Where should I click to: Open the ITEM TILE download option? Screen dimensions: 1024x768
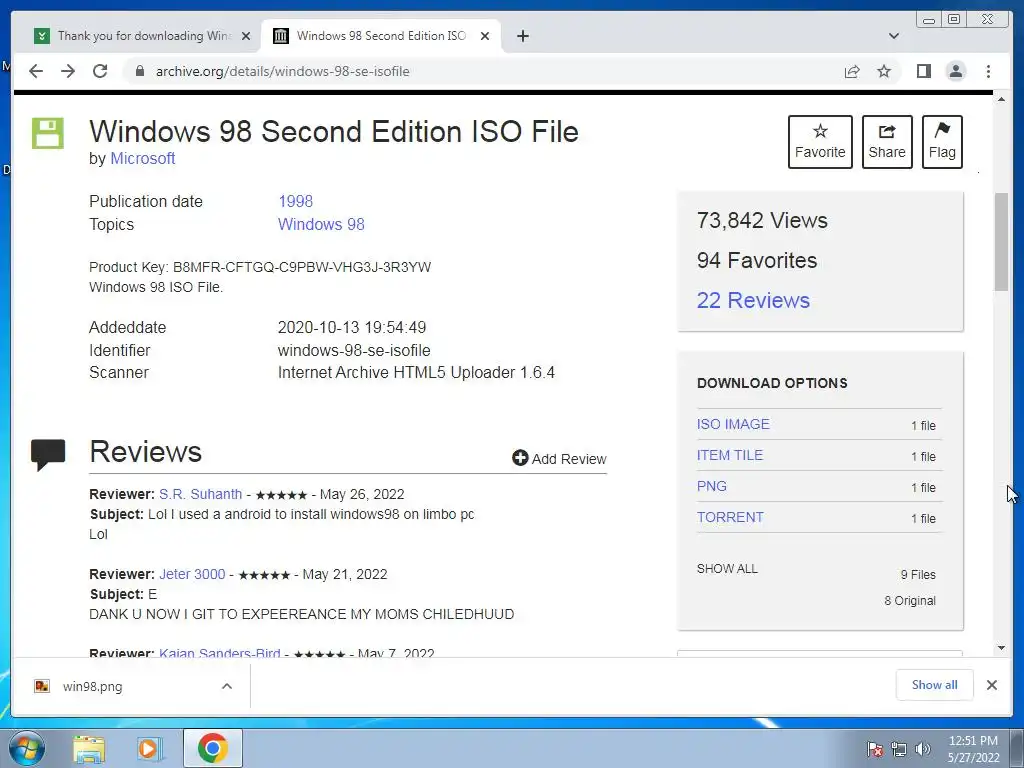coord(729,455)
